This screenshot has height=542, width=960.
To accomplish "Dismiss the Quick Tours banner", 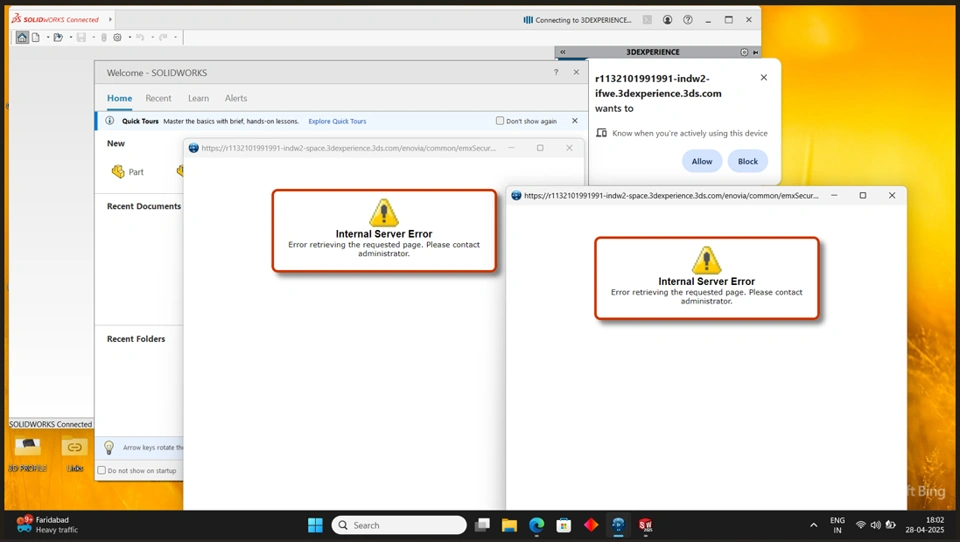I will pyautogui.click(x=575, y=121).
